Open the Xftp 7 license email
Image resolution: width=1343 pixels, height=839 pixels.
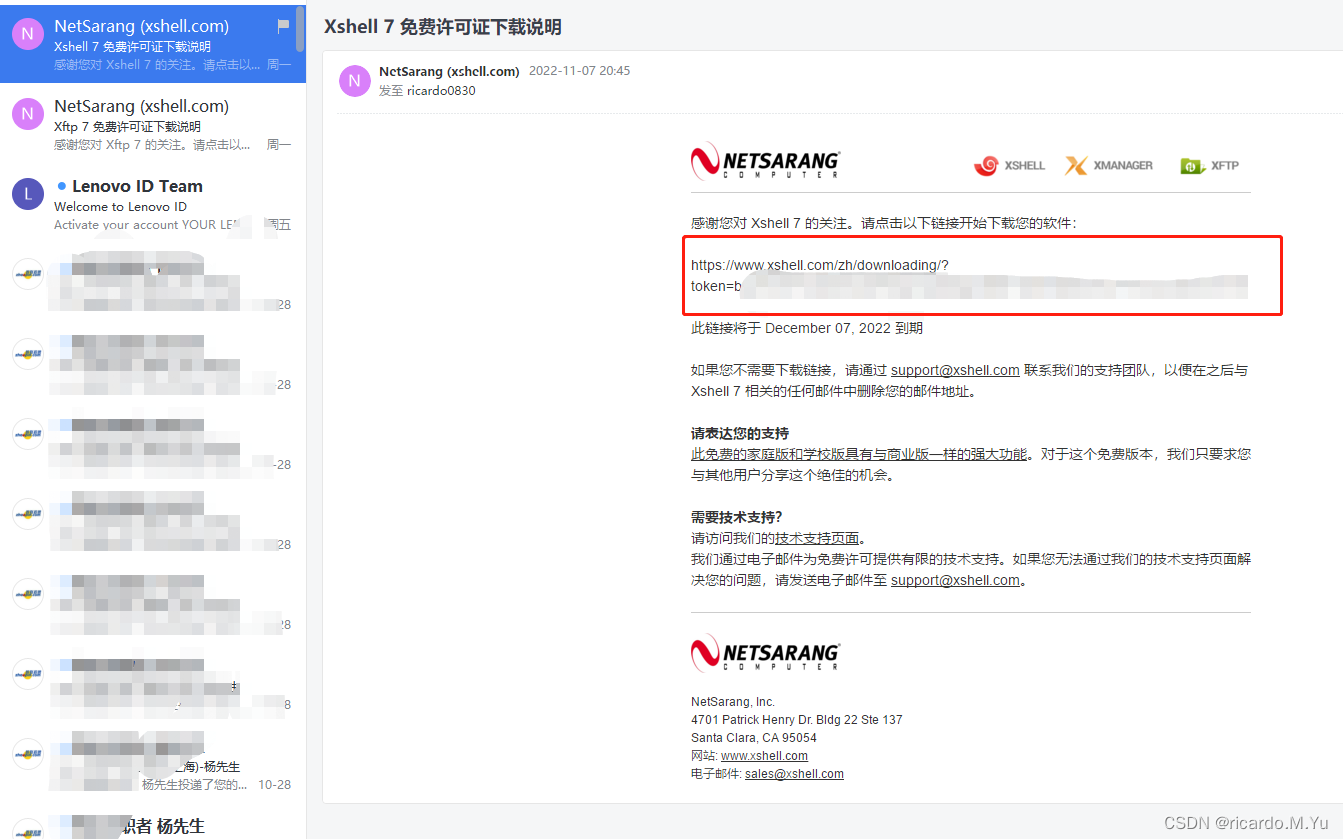[x=152, y=124]
